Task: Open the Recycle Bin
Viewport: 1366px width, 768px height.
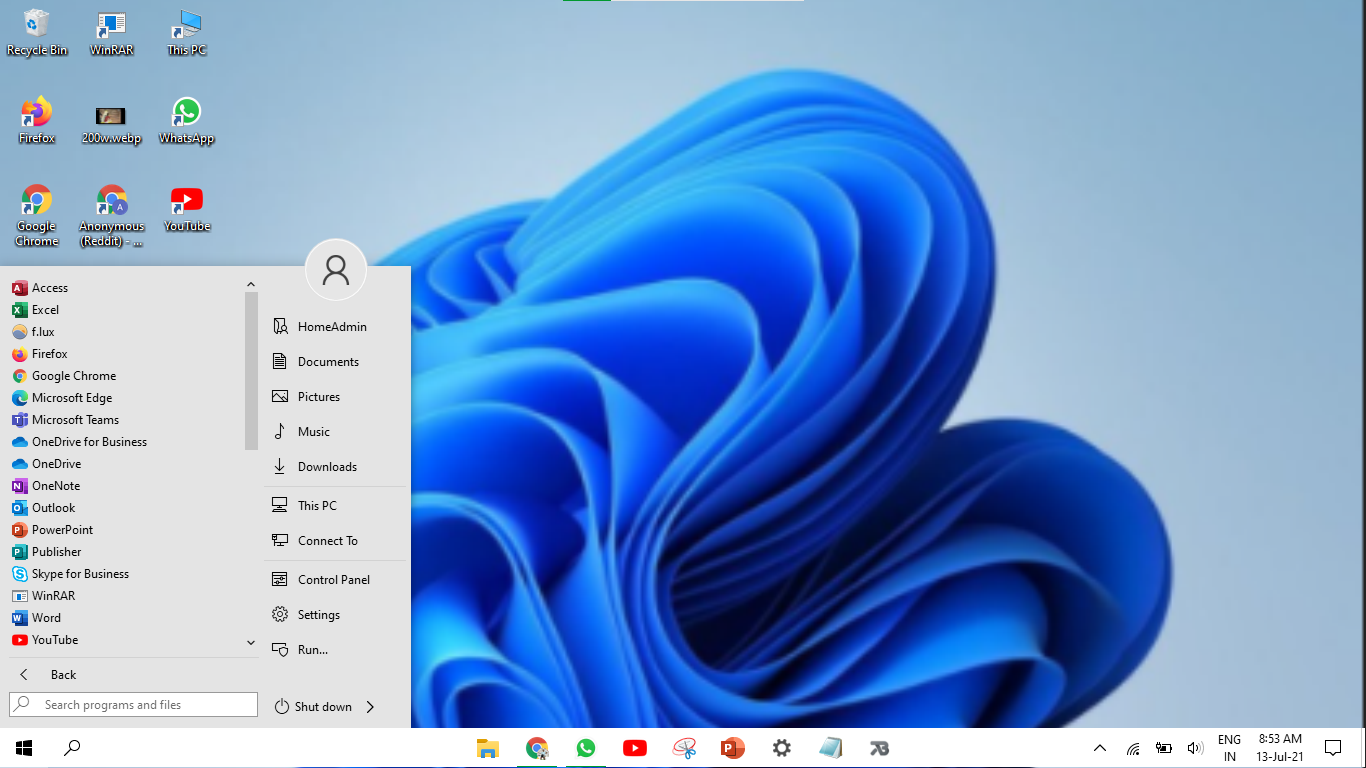Action: pyautogui.click(x=36, y=22)
